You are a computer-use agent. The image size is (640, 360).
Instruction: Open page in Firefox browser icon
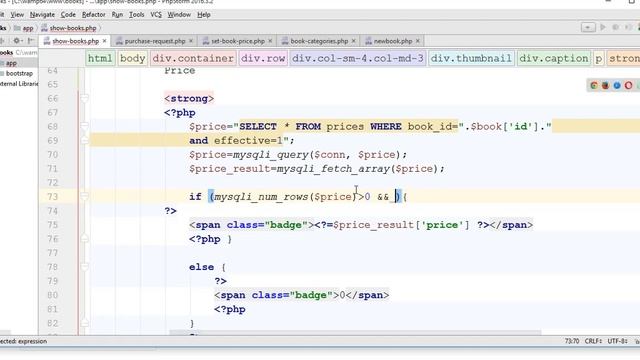point(605,85)
